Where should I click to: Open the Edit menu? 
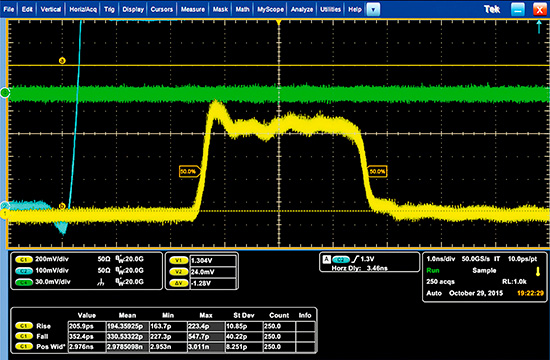pyautogui.click(x=27, y=9)
